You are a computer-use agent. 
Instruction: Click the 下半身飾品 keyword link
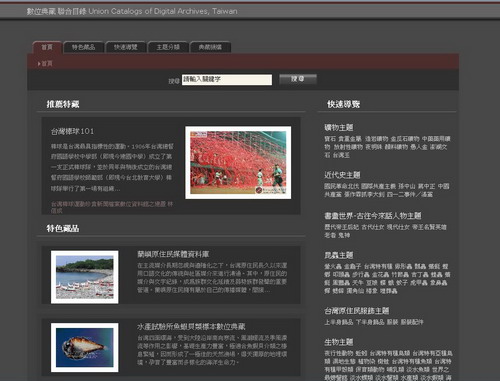[370, 322]
